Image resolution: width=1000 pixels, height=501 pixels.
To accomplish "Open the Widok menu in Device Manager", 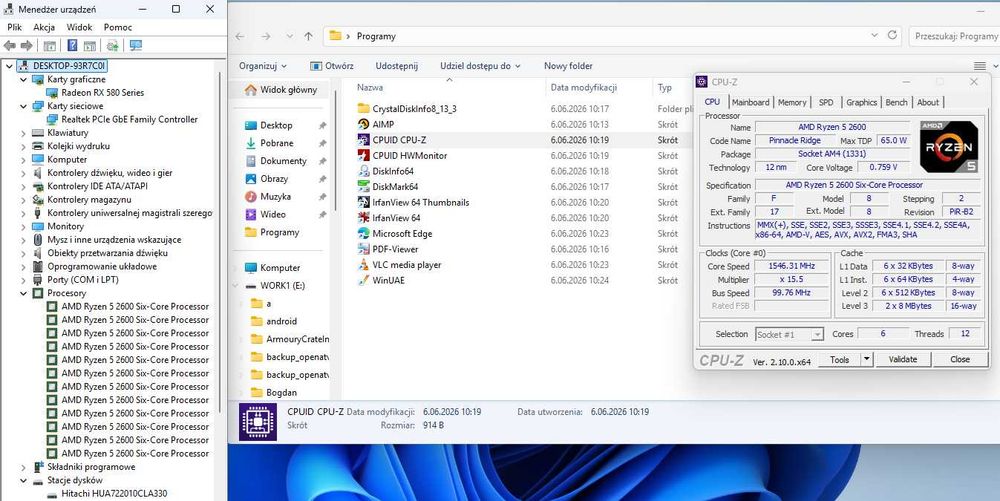I will (x=79, y=27).
